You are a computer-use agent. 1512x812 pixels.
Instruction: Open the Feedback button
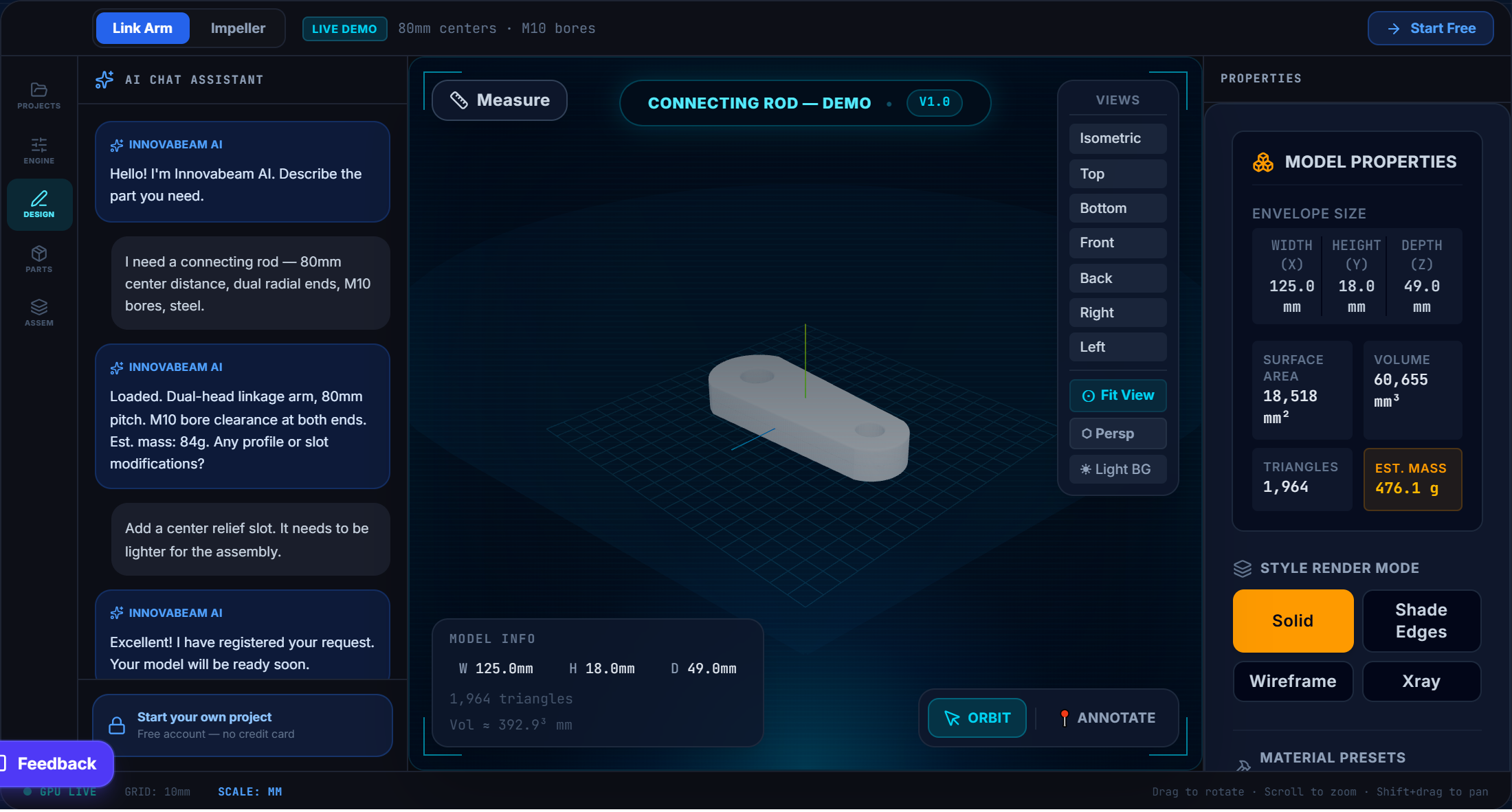coord(56,764)
